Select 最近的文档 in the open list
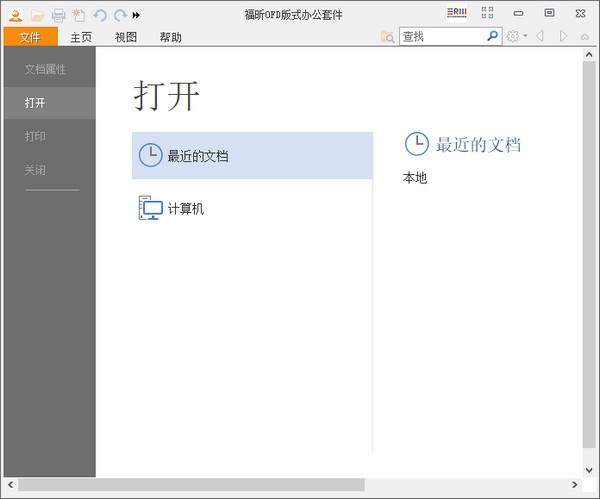The image size is (600, 499). tap(198, 156)
